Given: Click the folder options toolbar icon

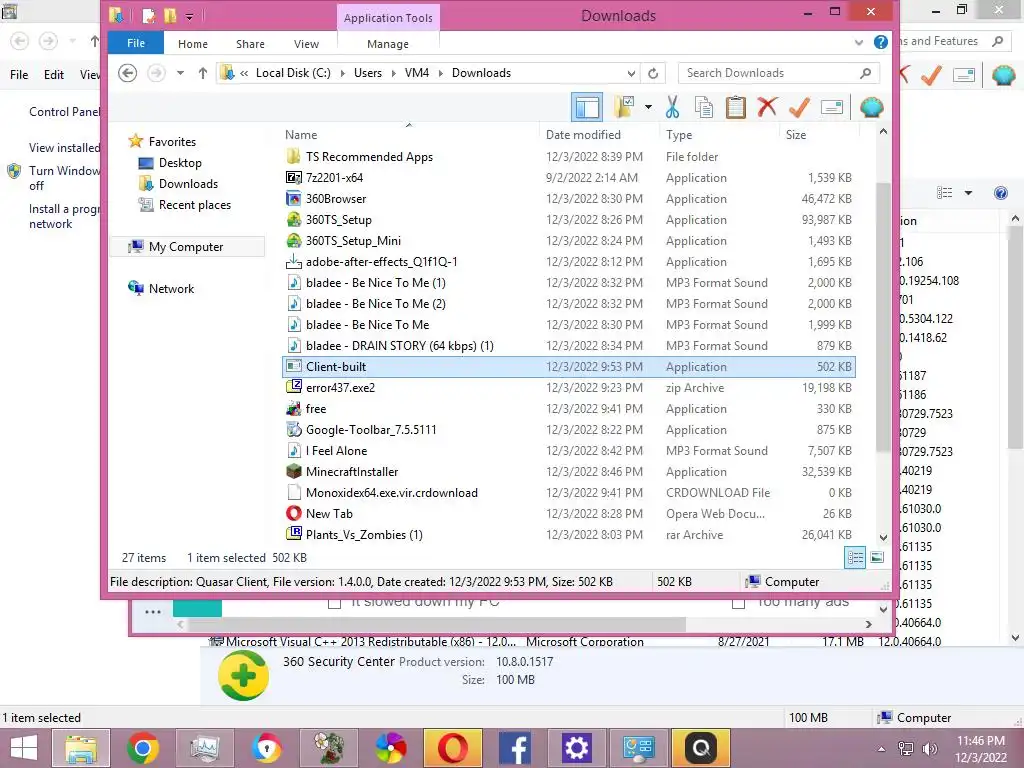Looking at the screenshot, I should [624, 107].
